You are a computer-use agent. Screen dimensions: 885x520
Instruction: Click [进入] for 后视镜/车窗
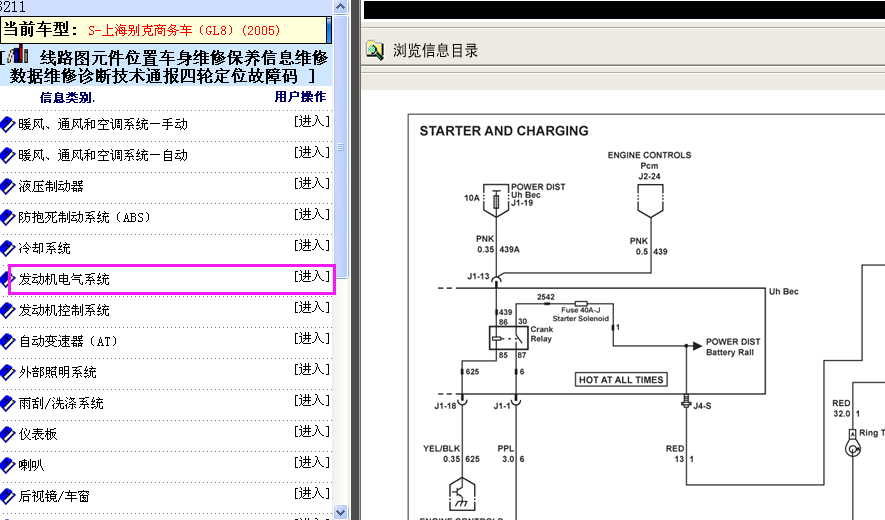pyautogui.click(x=312, y=494)
